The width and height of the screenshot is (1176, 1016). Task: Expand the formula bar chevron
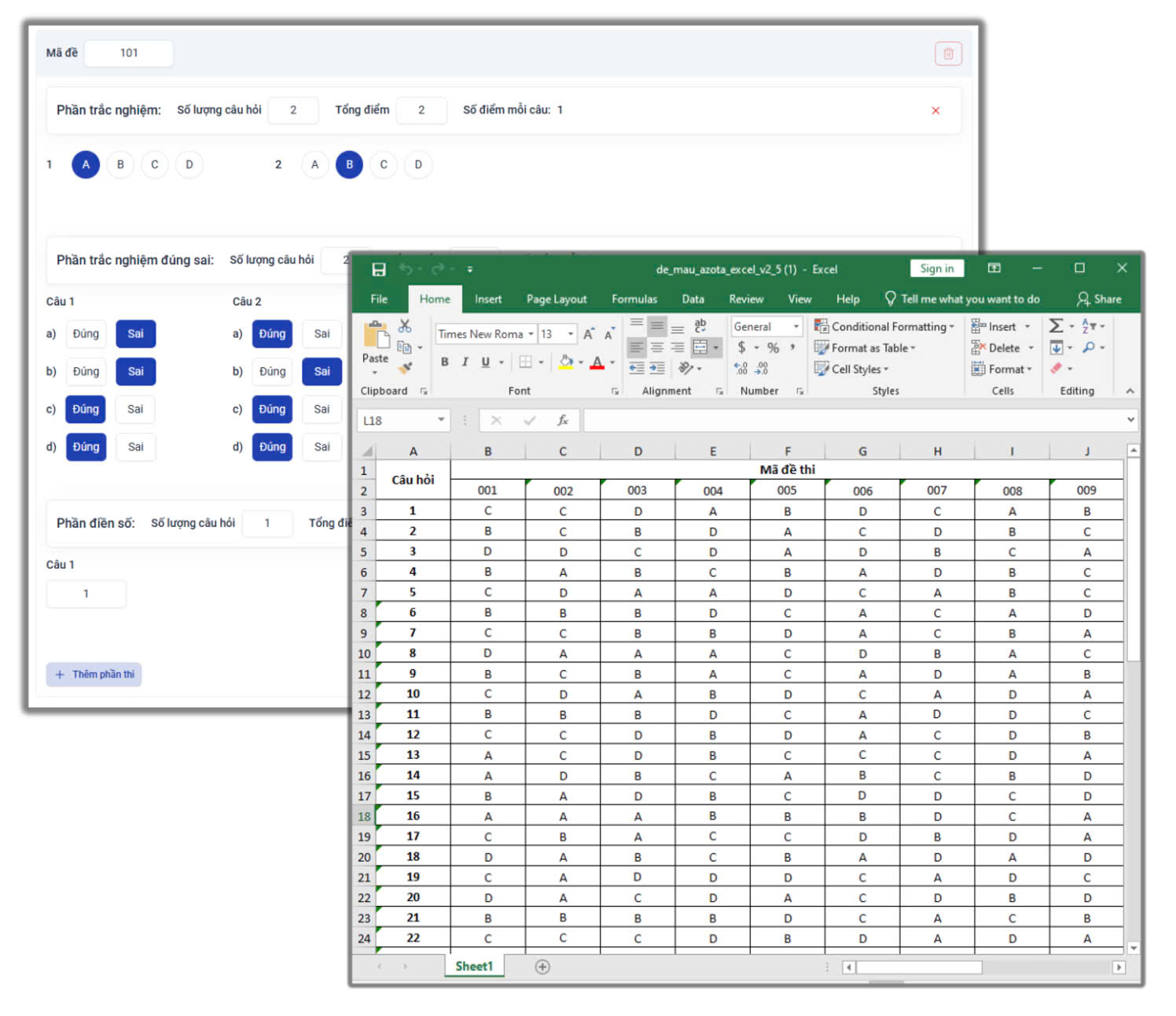pos(1130,420)
